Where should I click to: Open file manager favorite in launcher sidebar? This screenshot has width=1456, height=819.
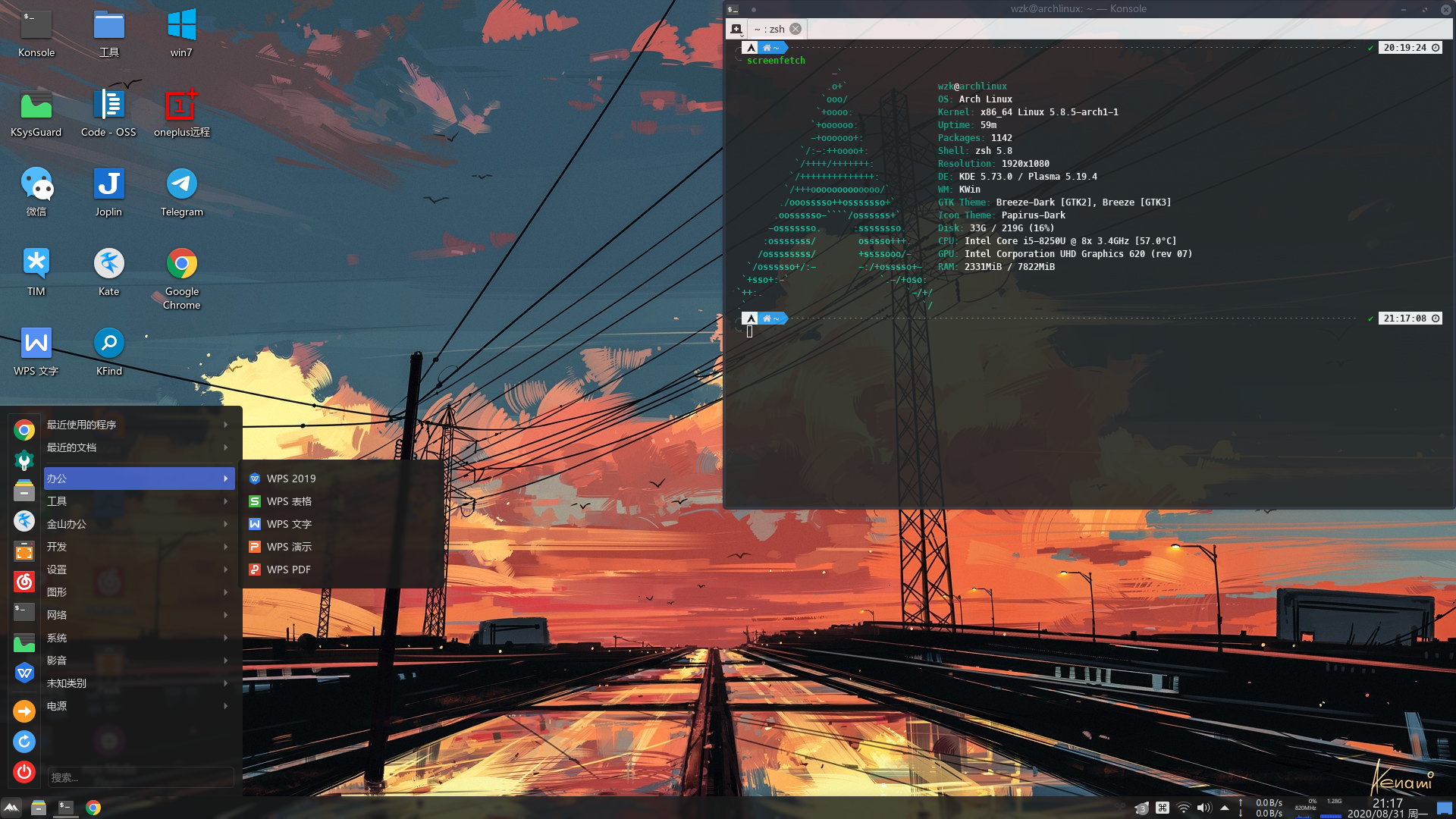[x=24, y=491]
